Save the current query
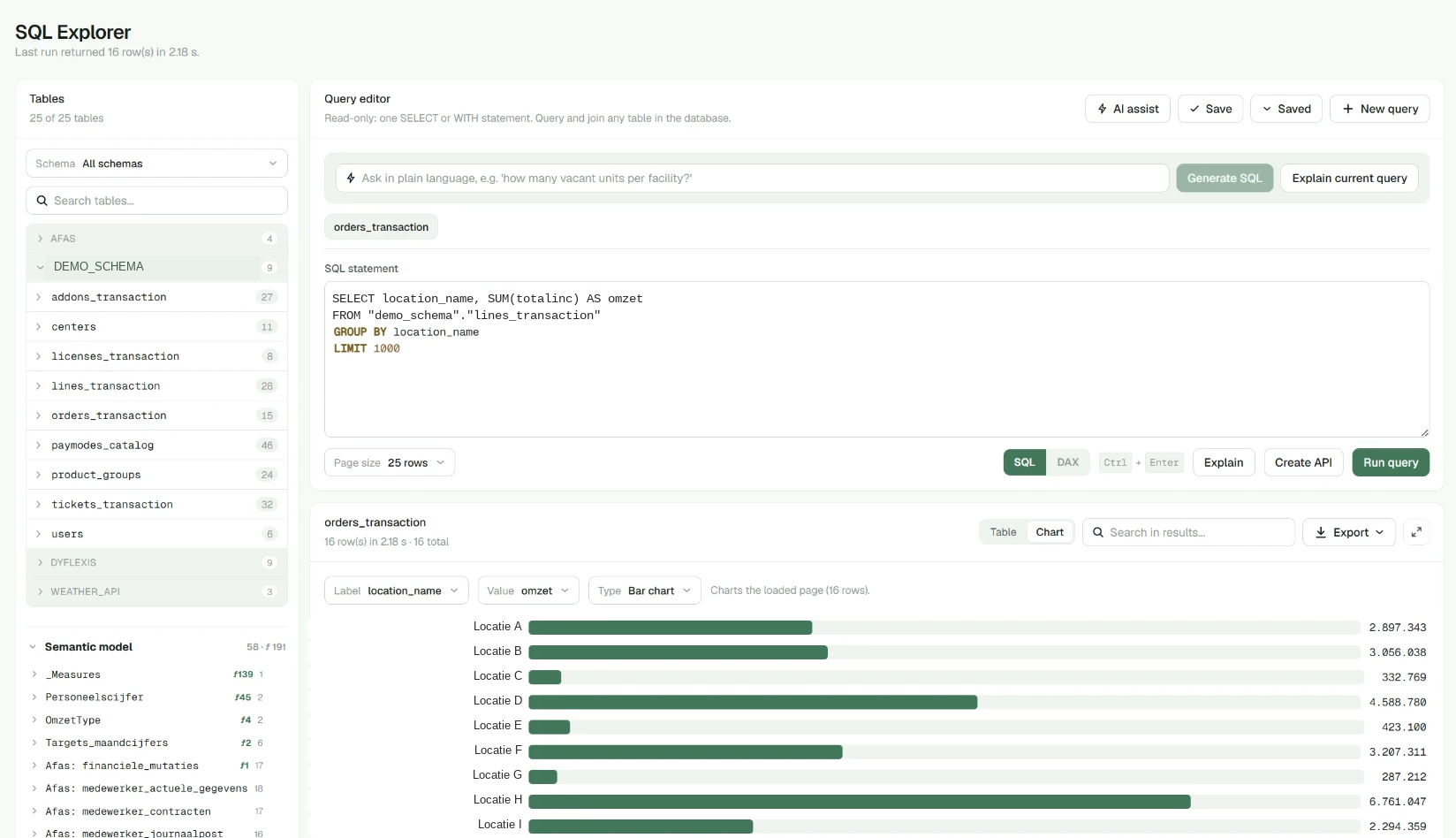1456x838 pixels. pos(1210,109)
